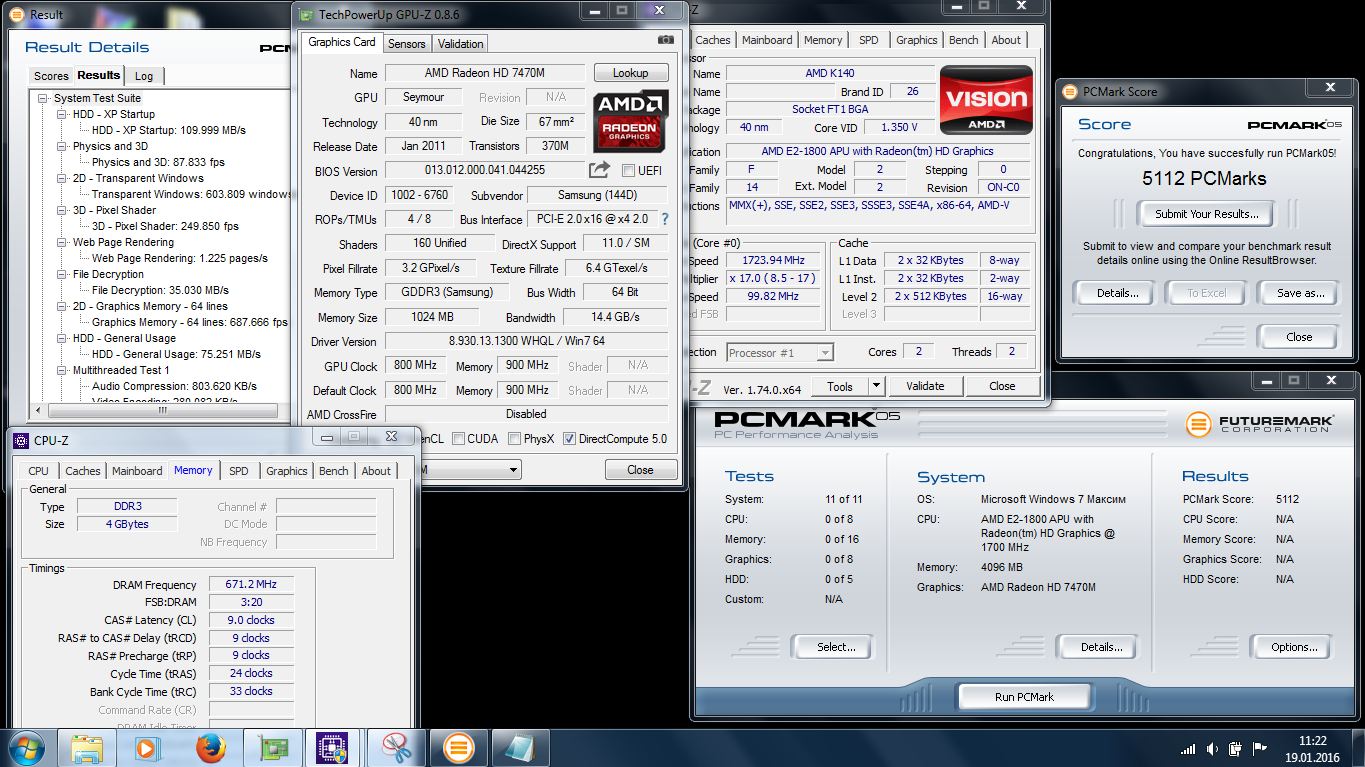Click the volume speaker tray icon
Viewport: 1365px width, 767px height.
point(1212,749)
